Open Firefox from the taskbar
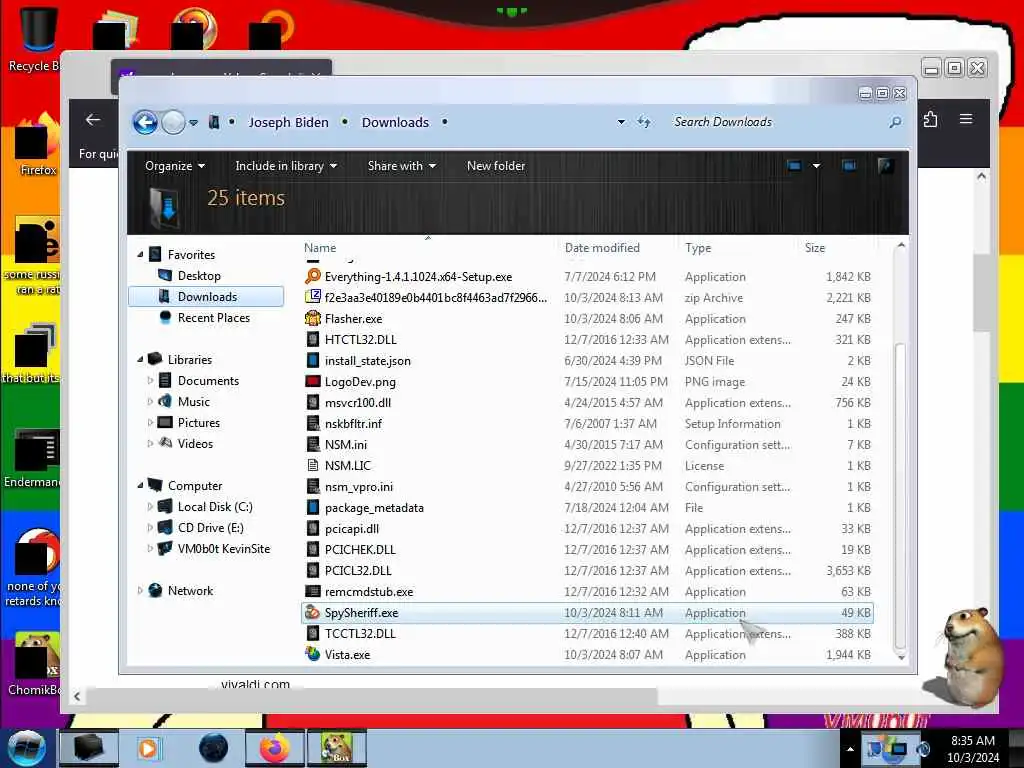The image size is (1024, 768). pos(274,748)
